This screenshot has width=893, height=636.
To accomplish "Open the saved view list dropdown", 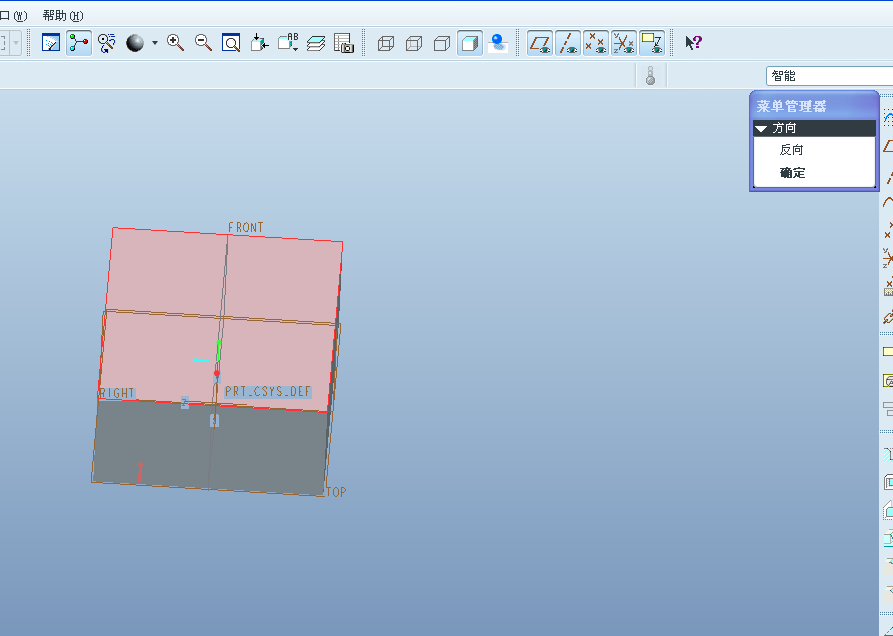I will point(288,43).
